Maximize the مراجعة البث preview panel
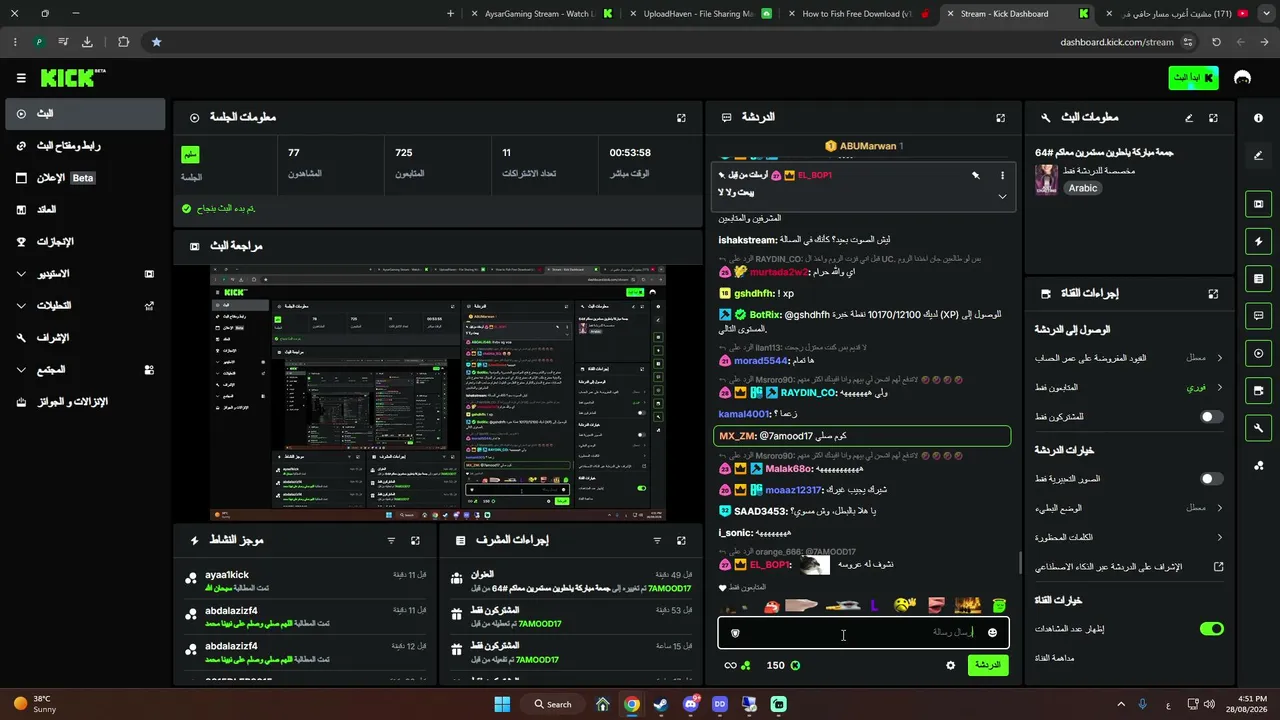 pos(681,246)
